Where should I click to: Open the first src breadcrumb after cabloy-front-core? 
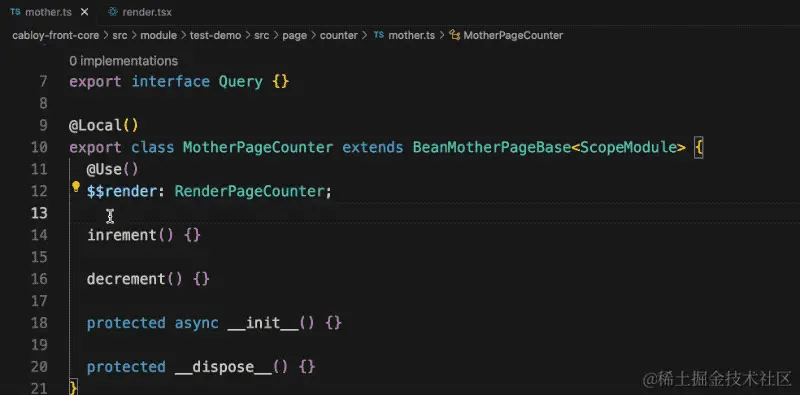point(120,35)
